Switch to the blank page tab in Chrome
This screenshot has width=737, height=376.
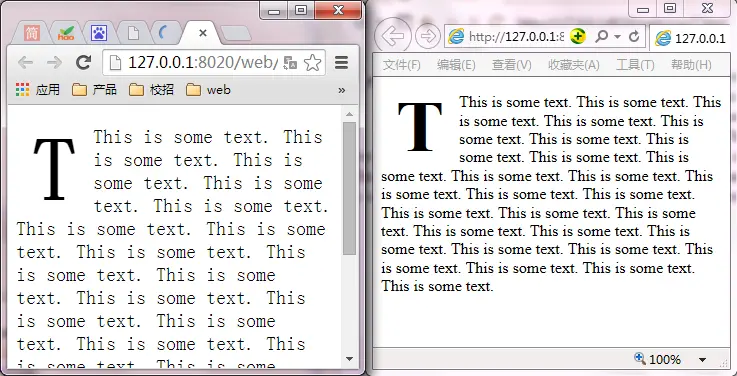(x=133, y=33)
